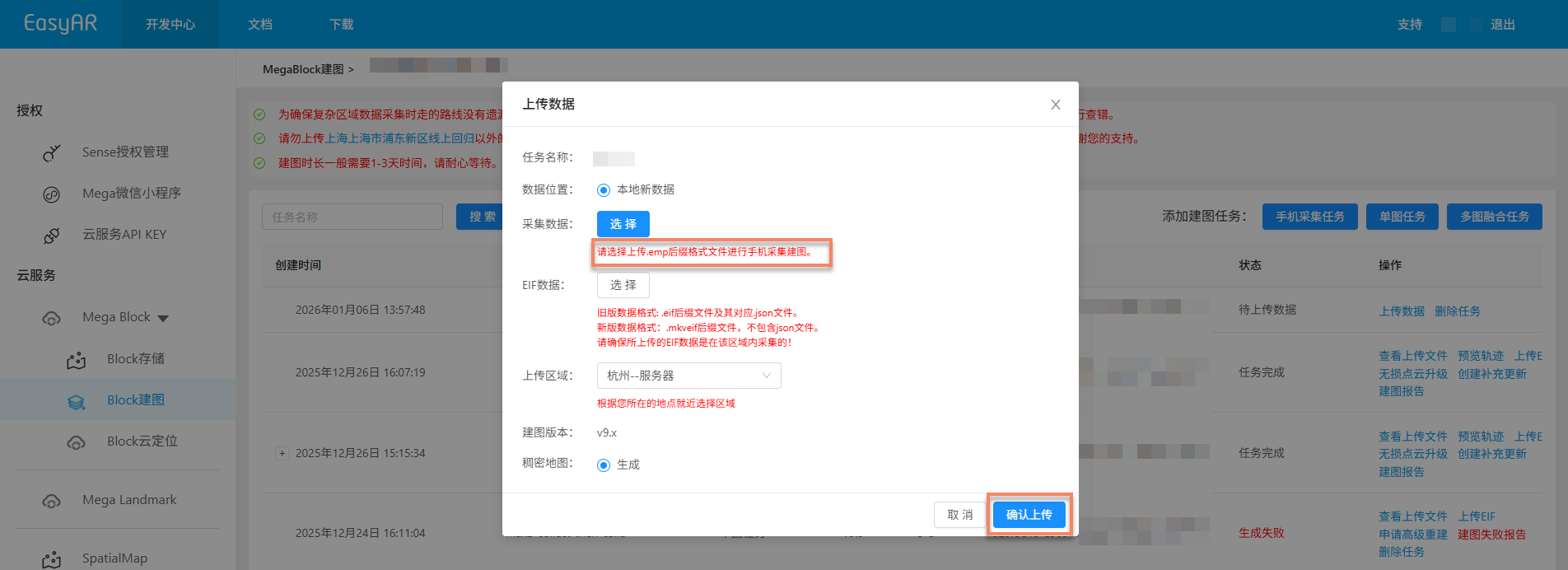
Task: Click the Mega微信小程序 sidebar icon
Action: click(52, 194)
